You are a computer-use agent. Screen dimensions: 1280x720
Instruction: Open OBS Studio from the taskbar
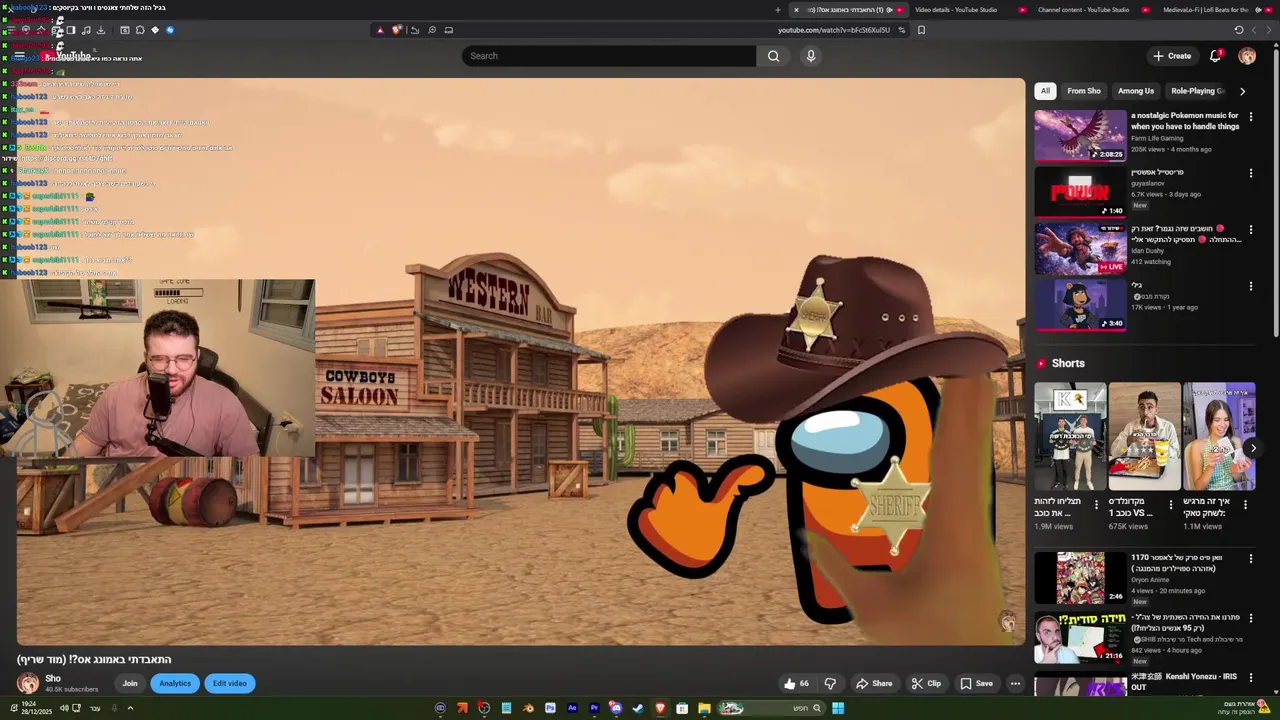click(484, 708)
